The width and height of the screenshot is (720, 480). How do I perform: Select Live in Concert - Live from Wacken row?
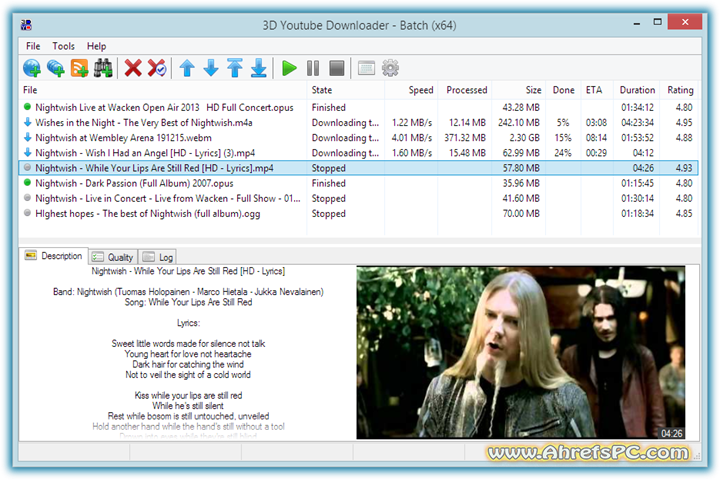point(358,198)
